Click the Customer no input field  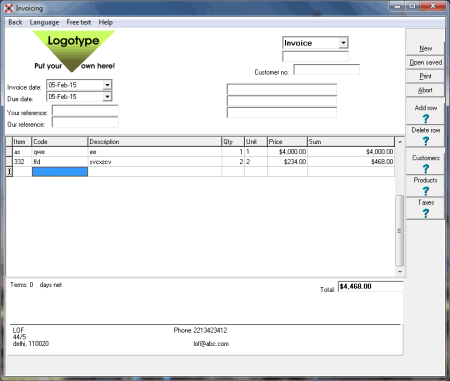327,70
